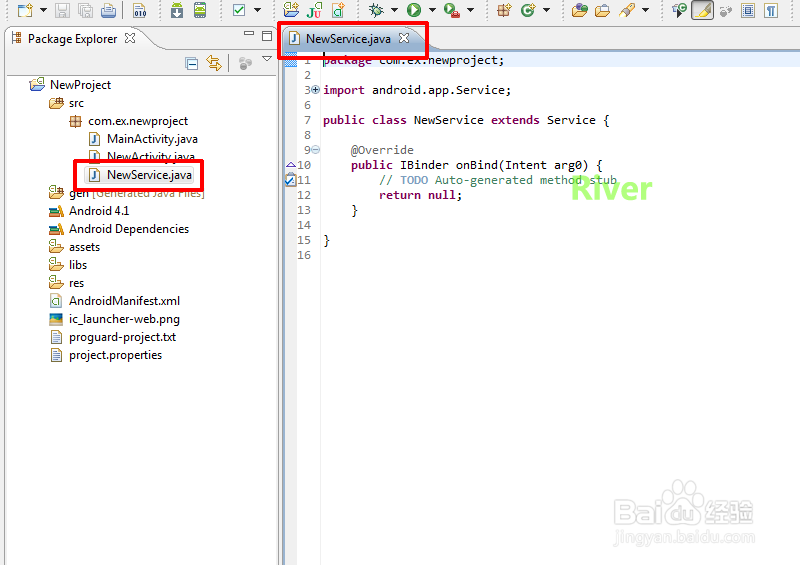Viewport: 800px width, 565px height.
Task: Select proguard-project.txt file
Action: [x=122, y=337]
